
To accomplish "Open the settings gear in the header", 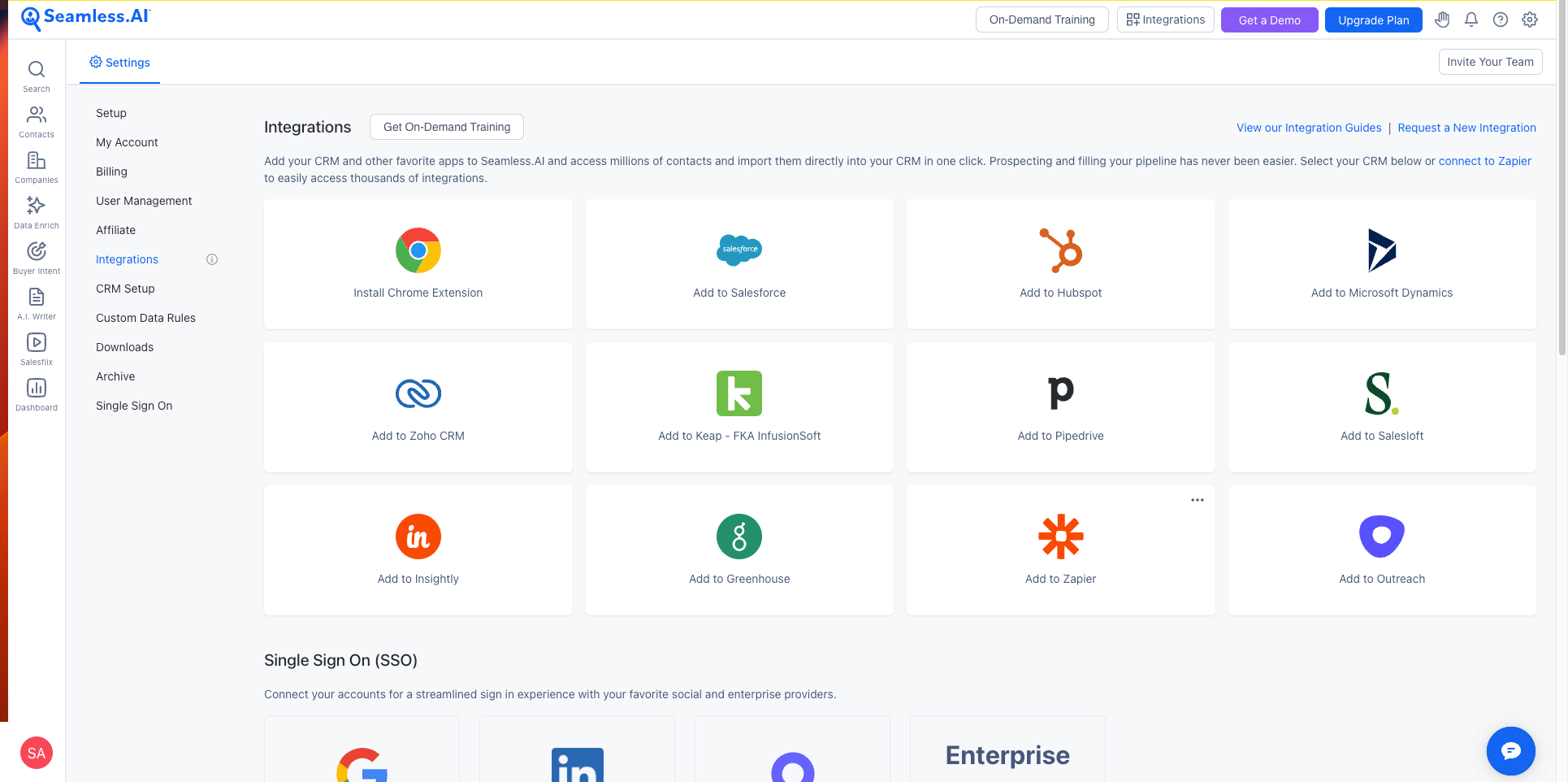I will (x=1530, y=20).
